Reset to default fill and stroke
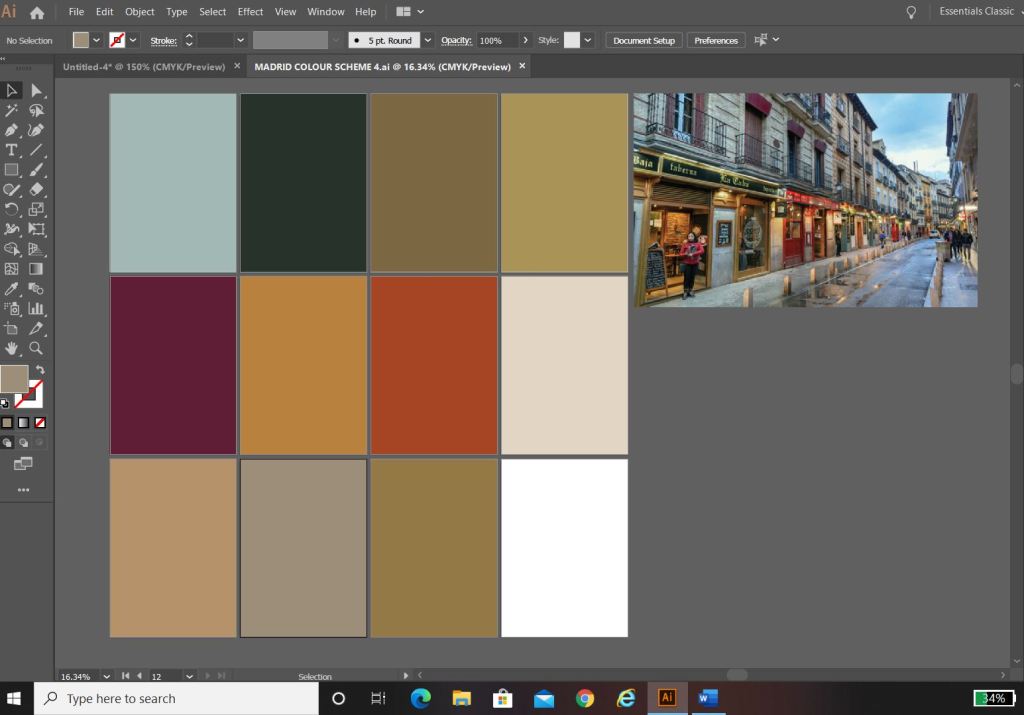Viewport: 1024px width, 715px height. click(x=5, y=404)
